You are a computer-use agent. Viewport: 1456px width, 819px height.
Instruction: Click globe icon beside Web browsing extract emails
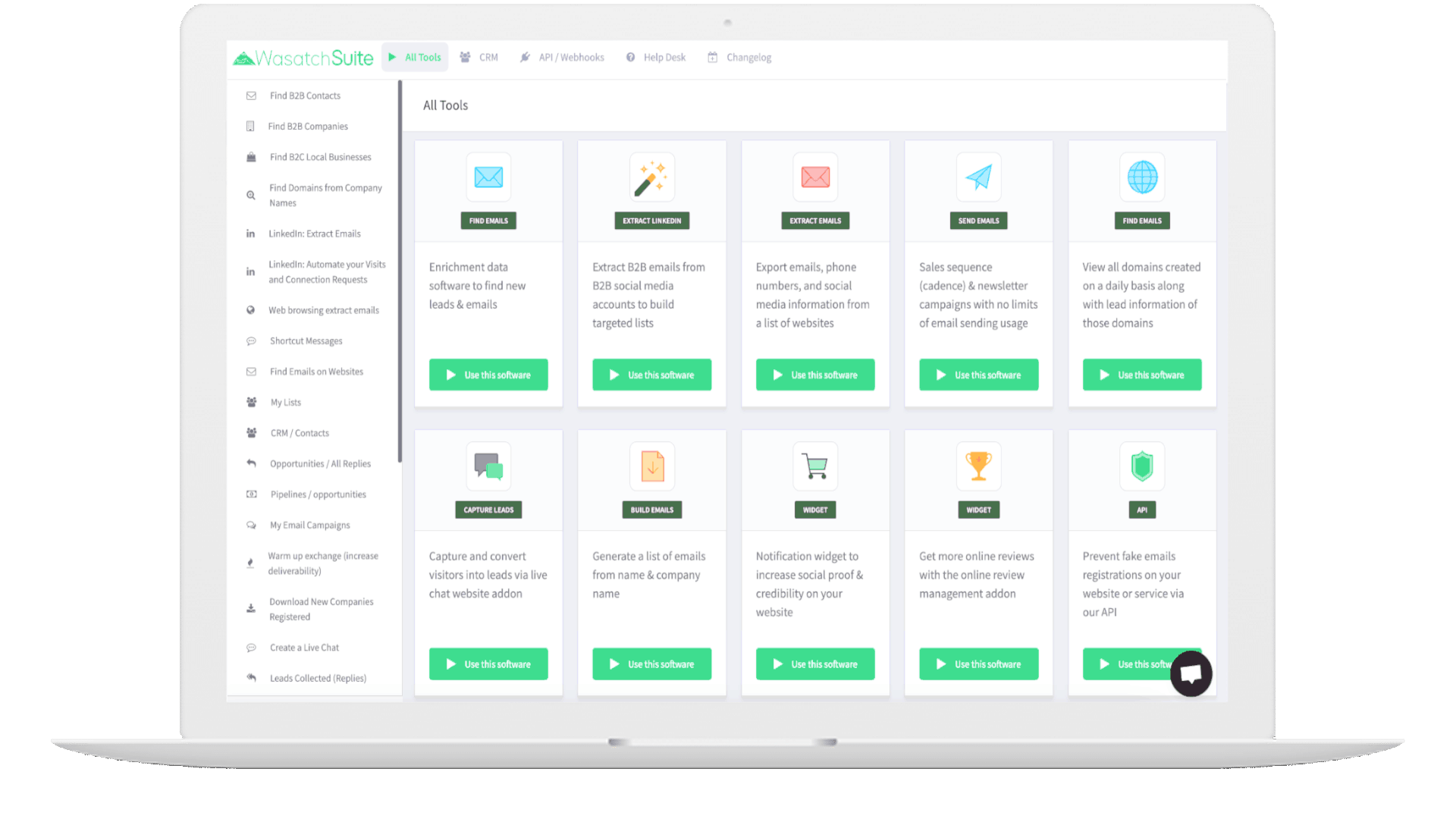point(251,310)
